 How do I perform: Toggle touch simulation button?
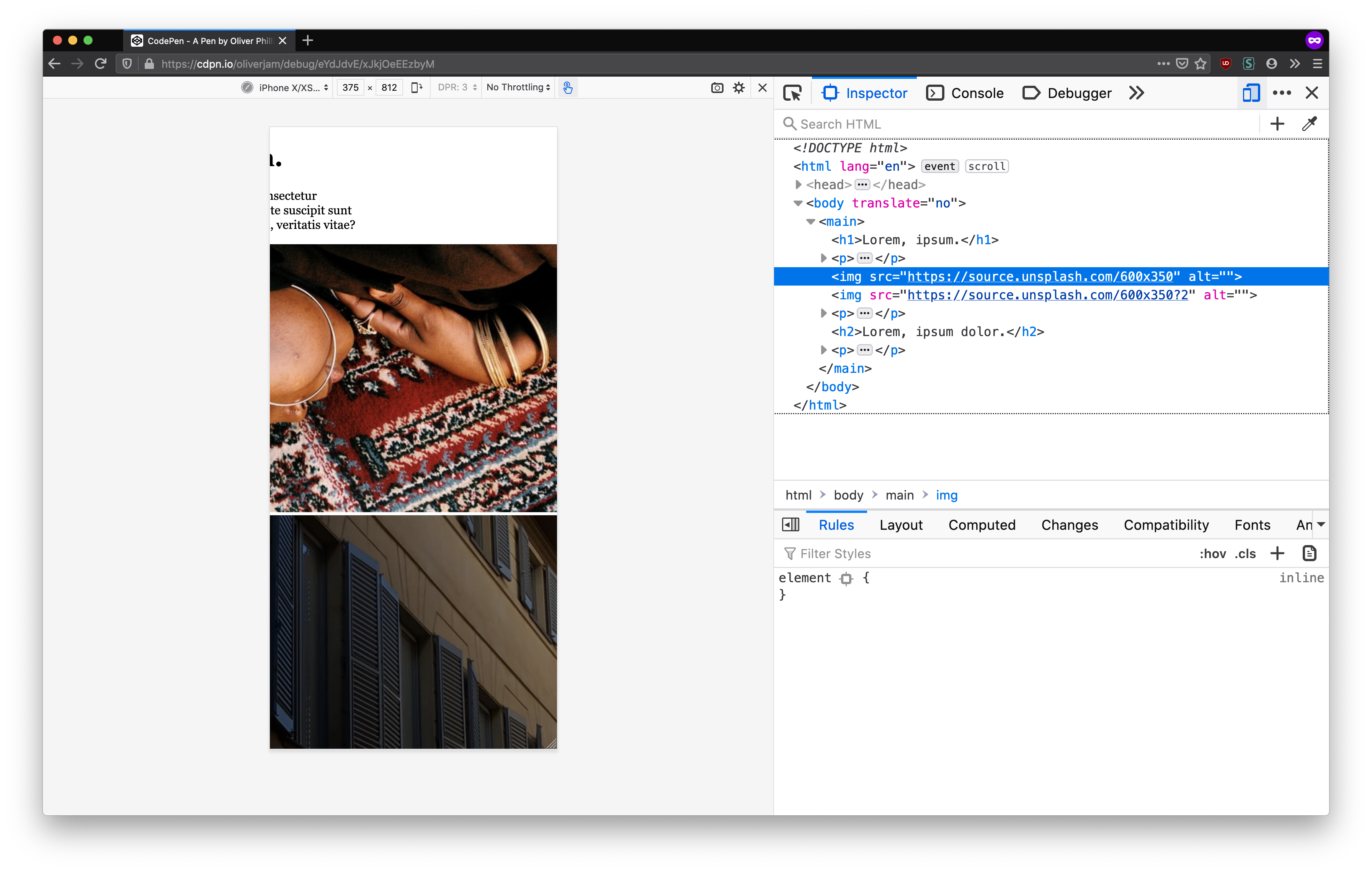point(567,88)
